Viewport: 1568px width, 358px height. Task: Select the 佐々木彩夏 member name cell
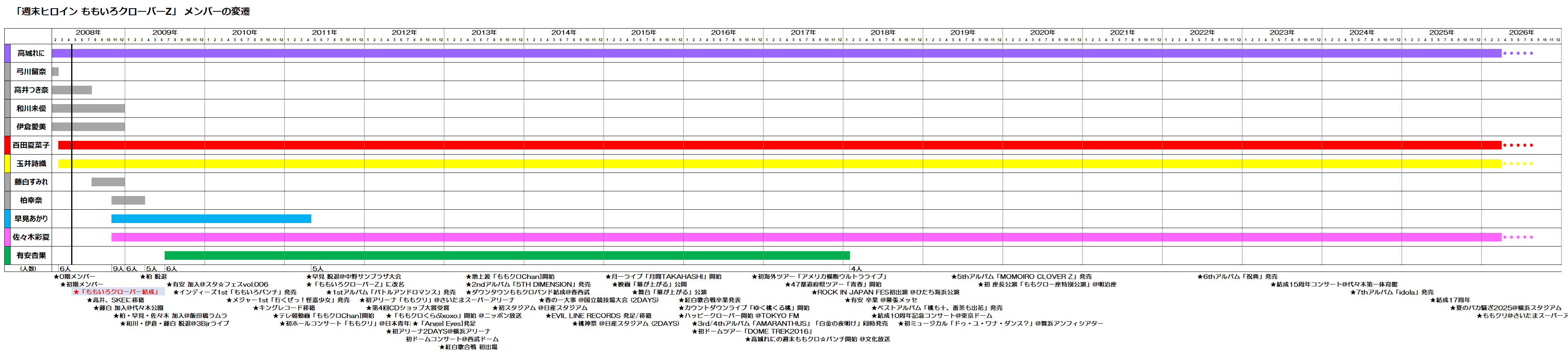coord(31,237)
